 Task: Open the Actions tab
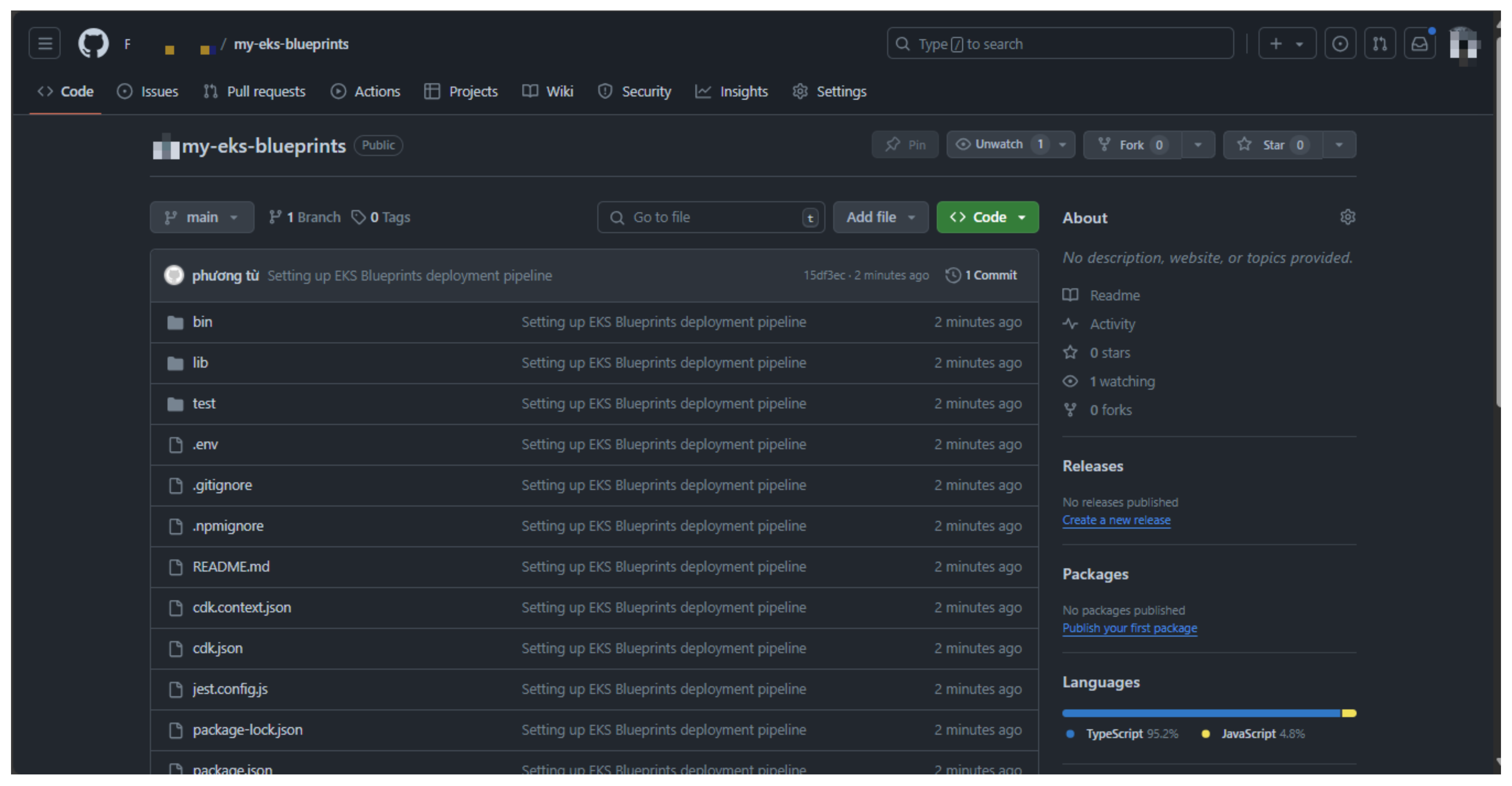coord(366,91)
